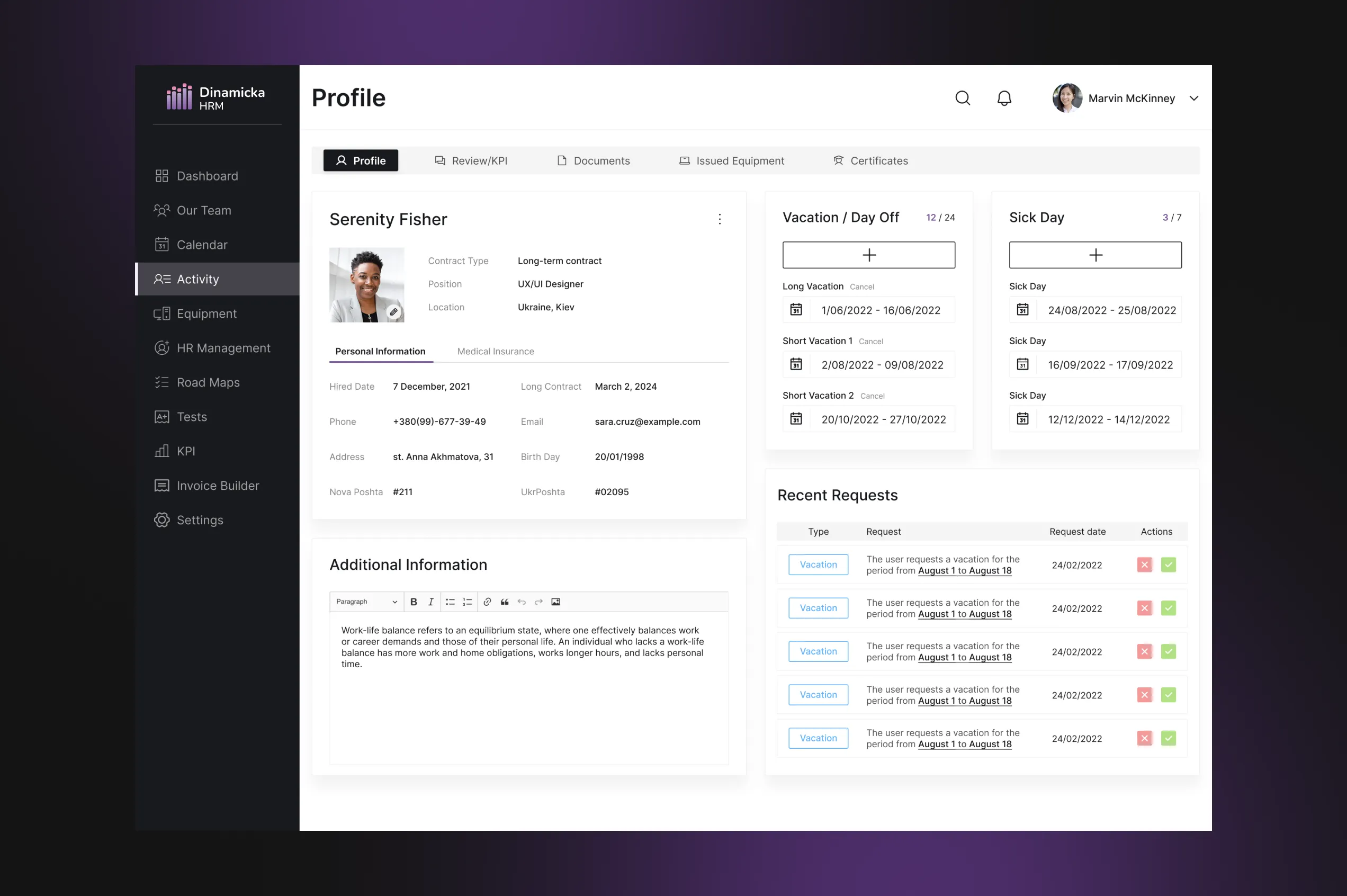This screenshot has height=896, width=1347.
Task: Toggle italic formatting
Action: tap(430, 602)
